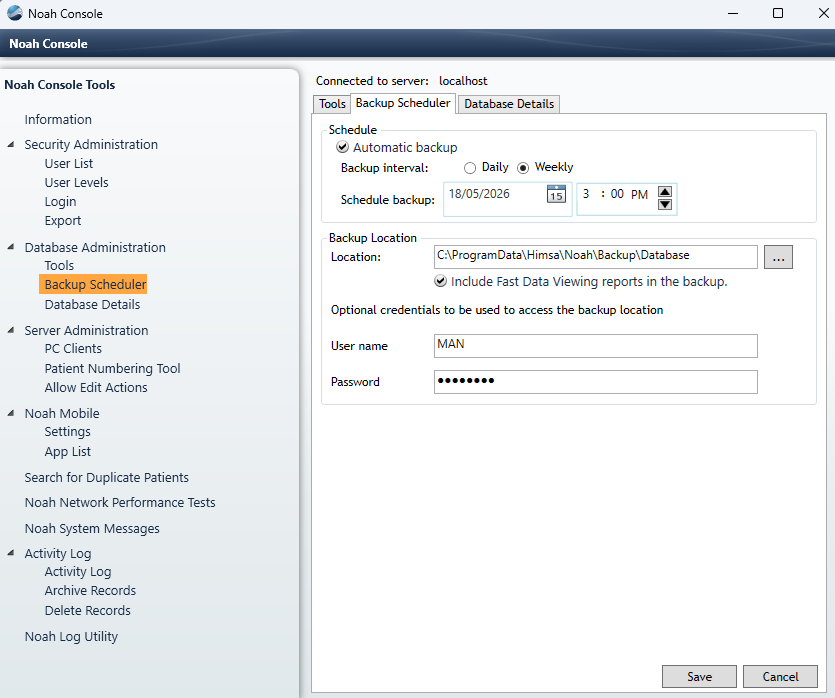Open Allow Edit Actions
The width and height of the screenshot is (835, 698).
pos(96,388)
